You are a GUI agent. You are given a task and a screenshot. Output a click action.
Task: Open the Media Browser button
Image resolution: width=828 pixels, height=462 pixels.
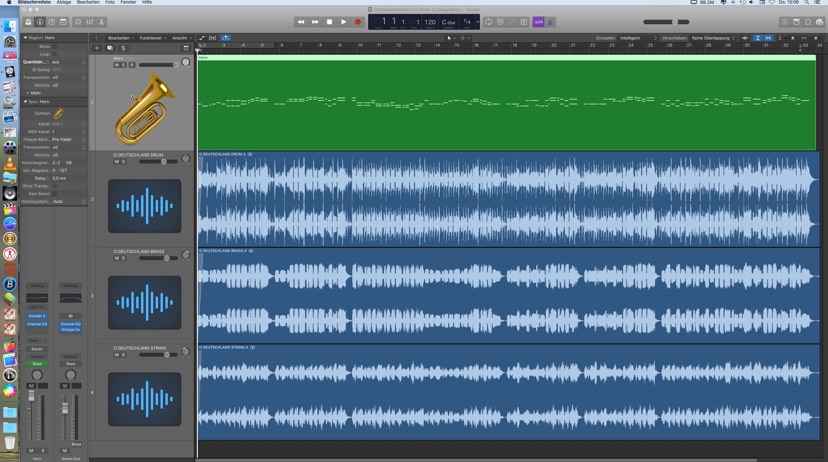pyautogui.click(x=820, y=22)
